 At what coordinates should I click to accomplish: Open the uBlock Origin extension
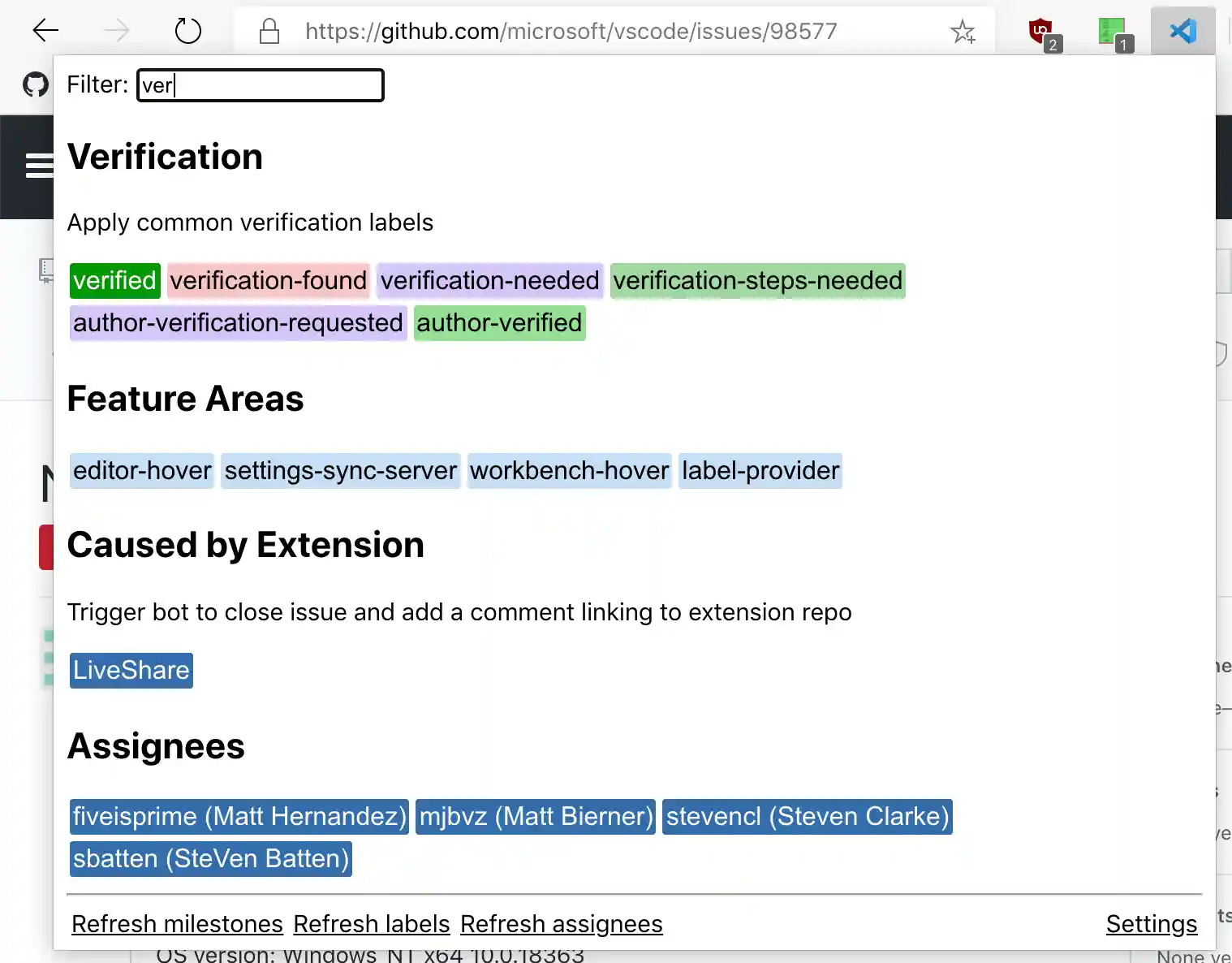coord(1040,31)
